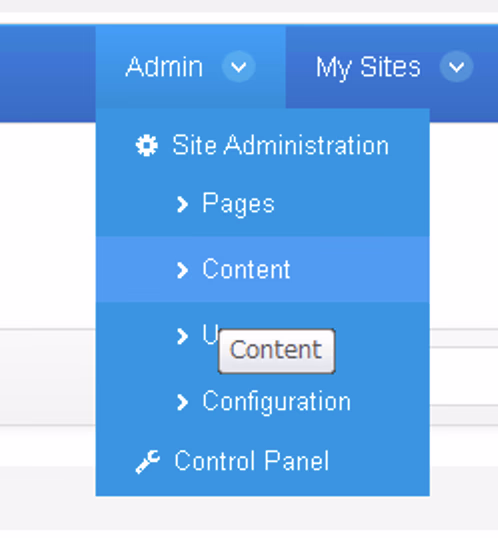
Task: Open the Admin menu label
Action: [x=164, y=67]
